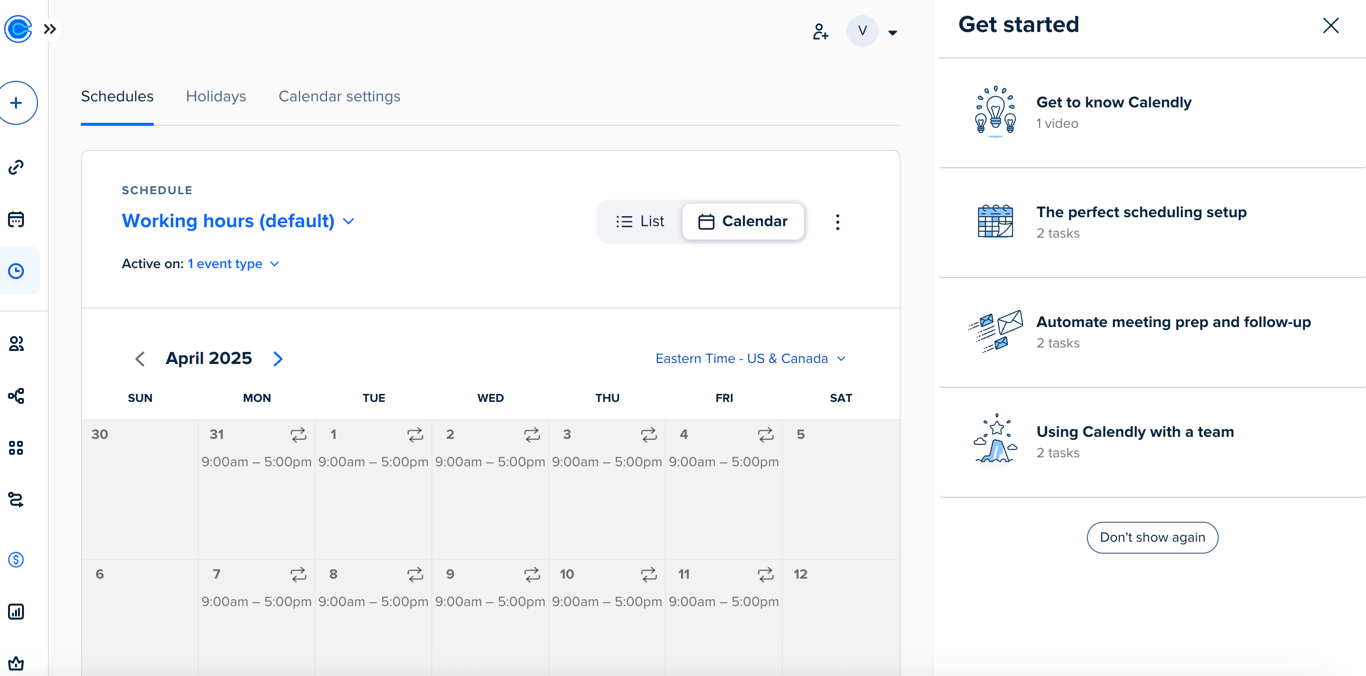Open the people Contacts icon in sidebar
This screenshot has height=676, width=1366.
[17, 344]
